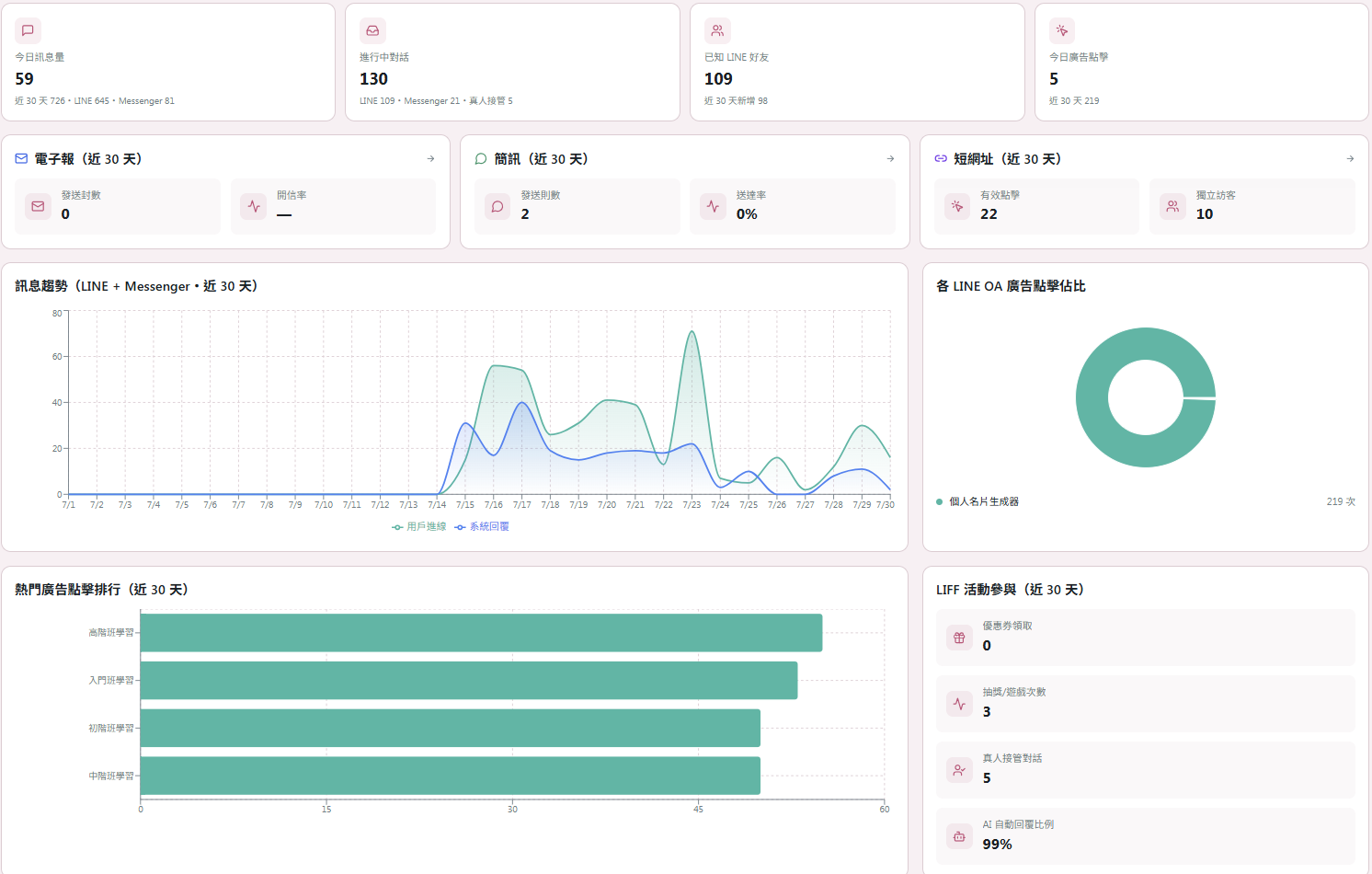Select the 中階班學習 bar in the ranking chart

coord(451,776)
